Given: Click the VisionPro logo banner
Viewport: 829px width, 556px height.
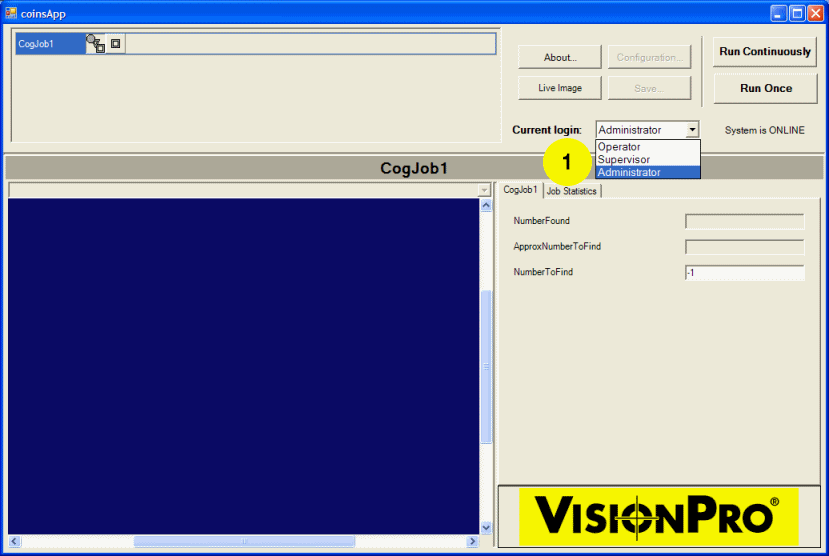Looking at the screenshot, I should pos(658,516).
